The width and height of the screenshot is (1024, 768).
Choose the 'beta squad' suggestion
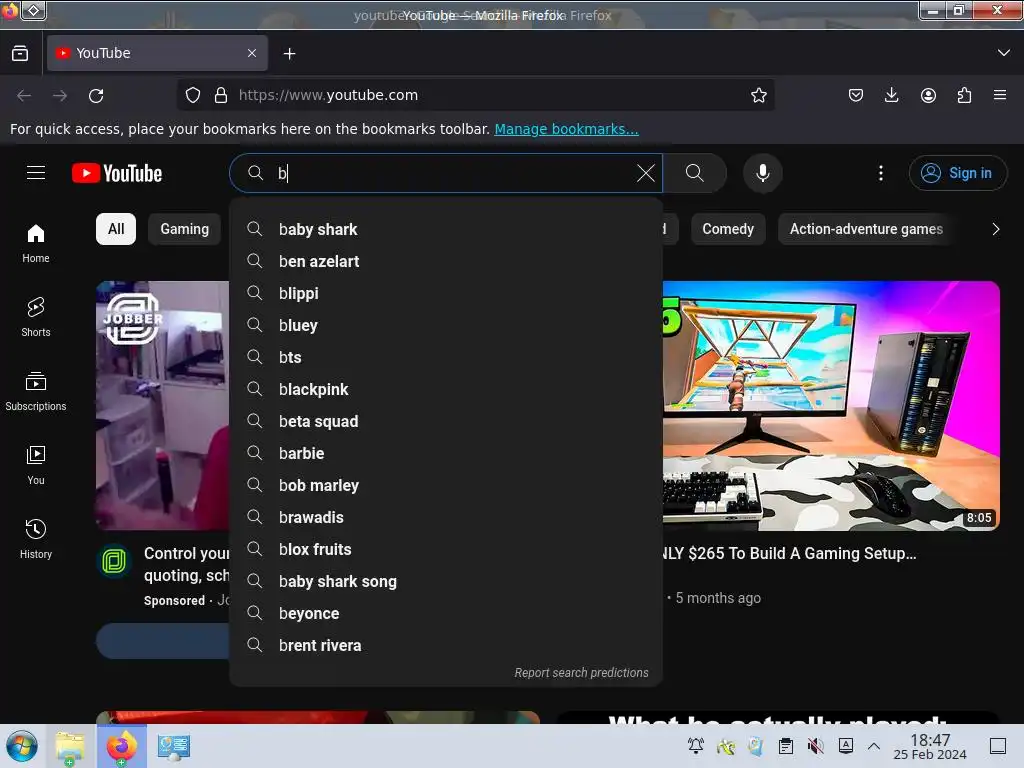(446, 421)
